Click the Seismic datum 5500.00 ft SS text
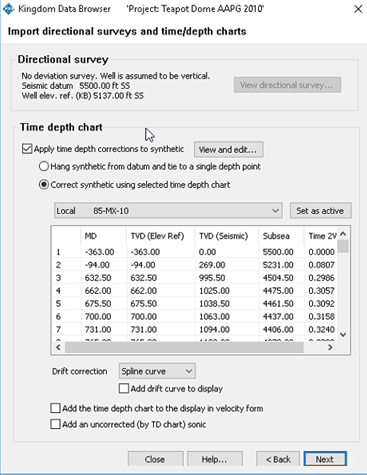 76,86
